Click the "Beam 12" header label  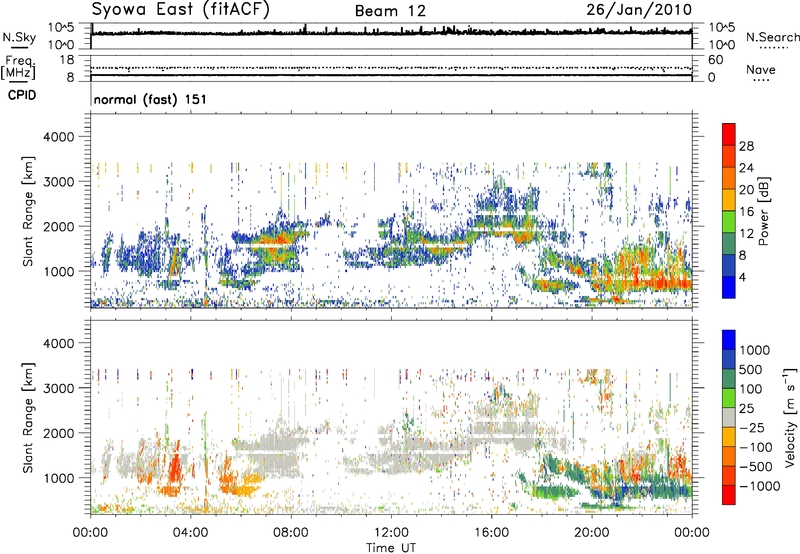(x=390, y=11)
